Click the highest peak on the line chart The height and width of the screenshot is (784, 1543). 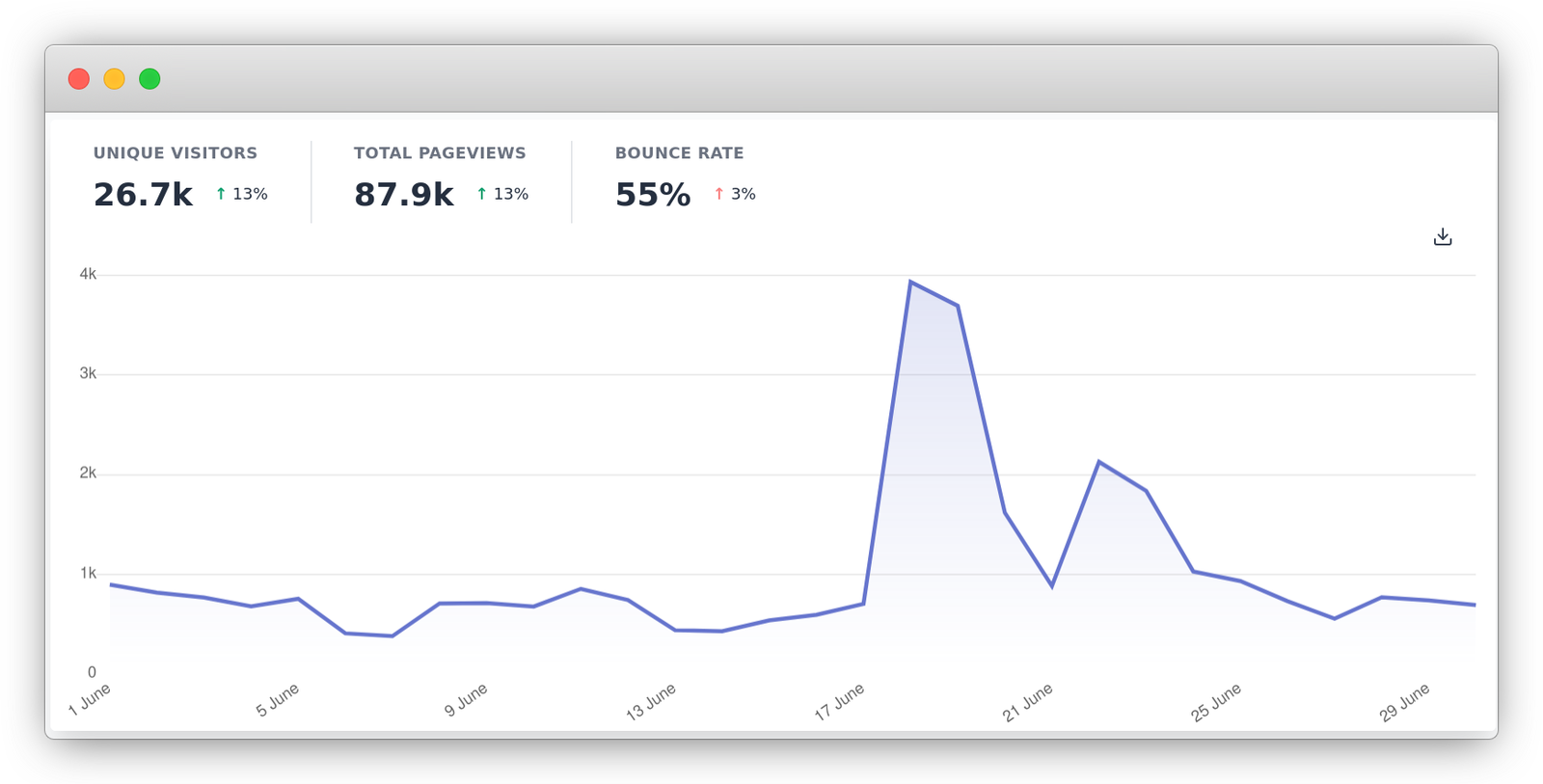[x=910, y=282]
